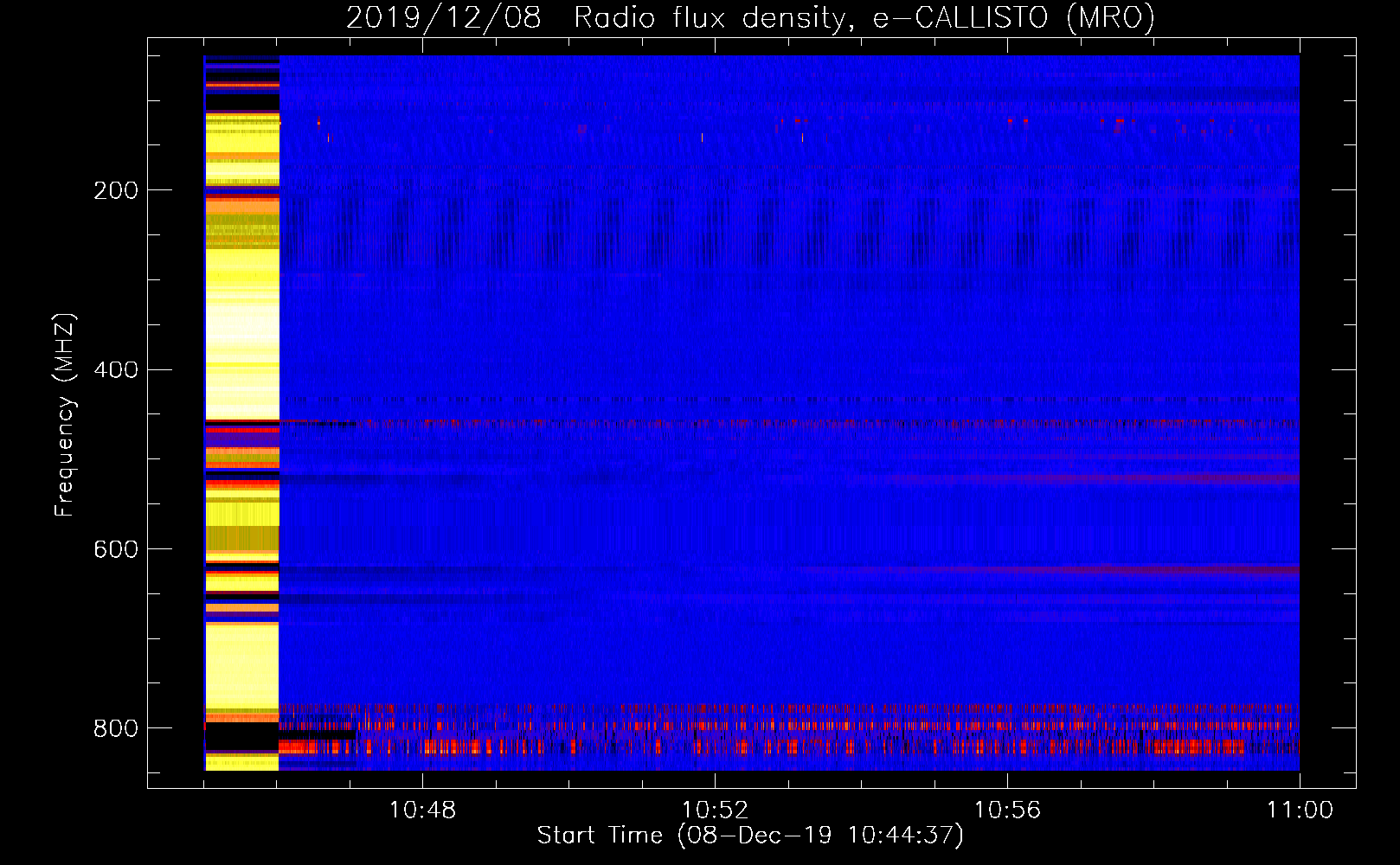Viewport: 1400px width, 865px height.
Task: Click the 10:52 time tick label
Action: click(x=715, y=811)
